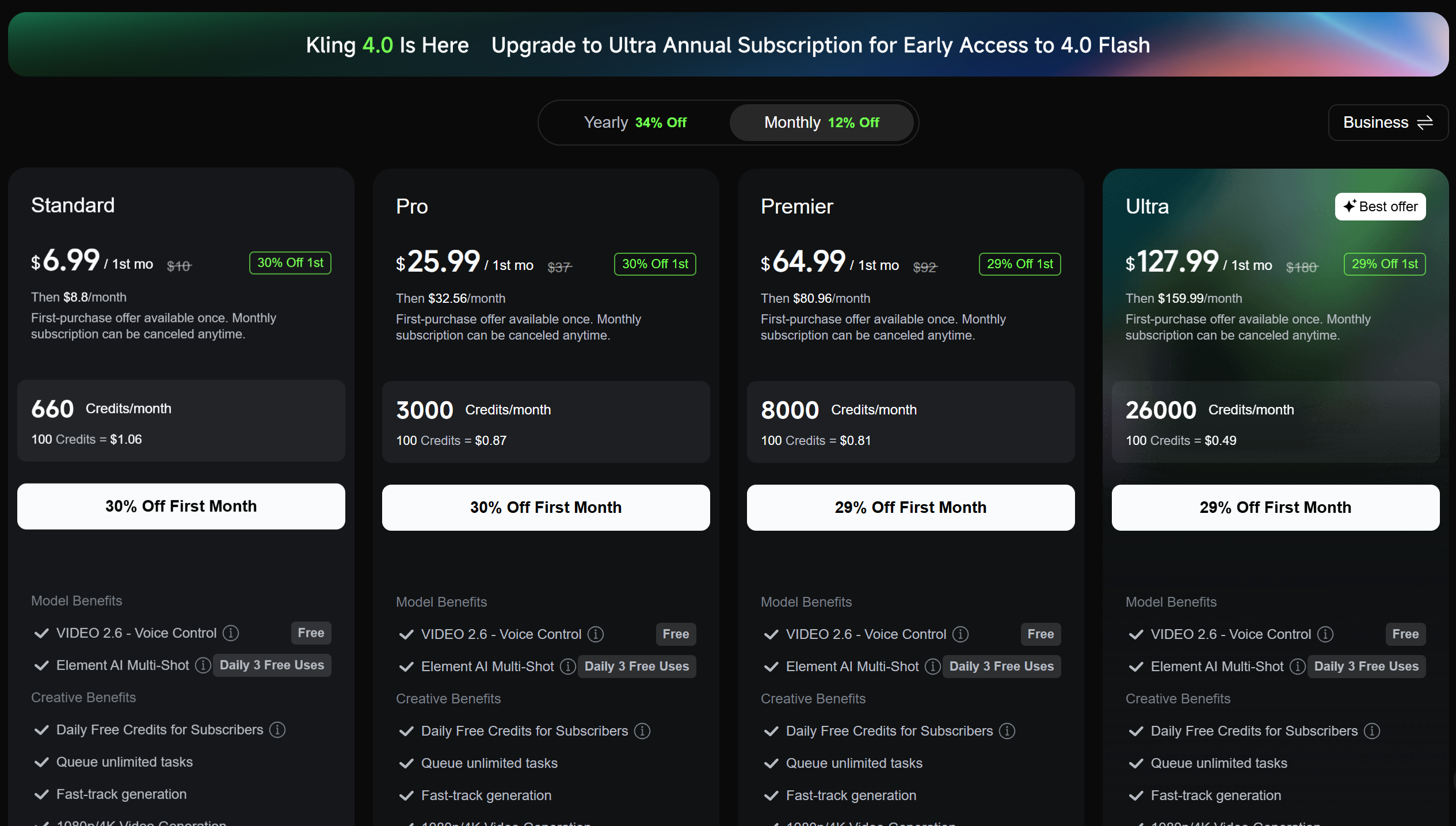Open info icon beside Pro Element AI Multi-Shot
Screen dimensions: 1456x826
point(568,667)
